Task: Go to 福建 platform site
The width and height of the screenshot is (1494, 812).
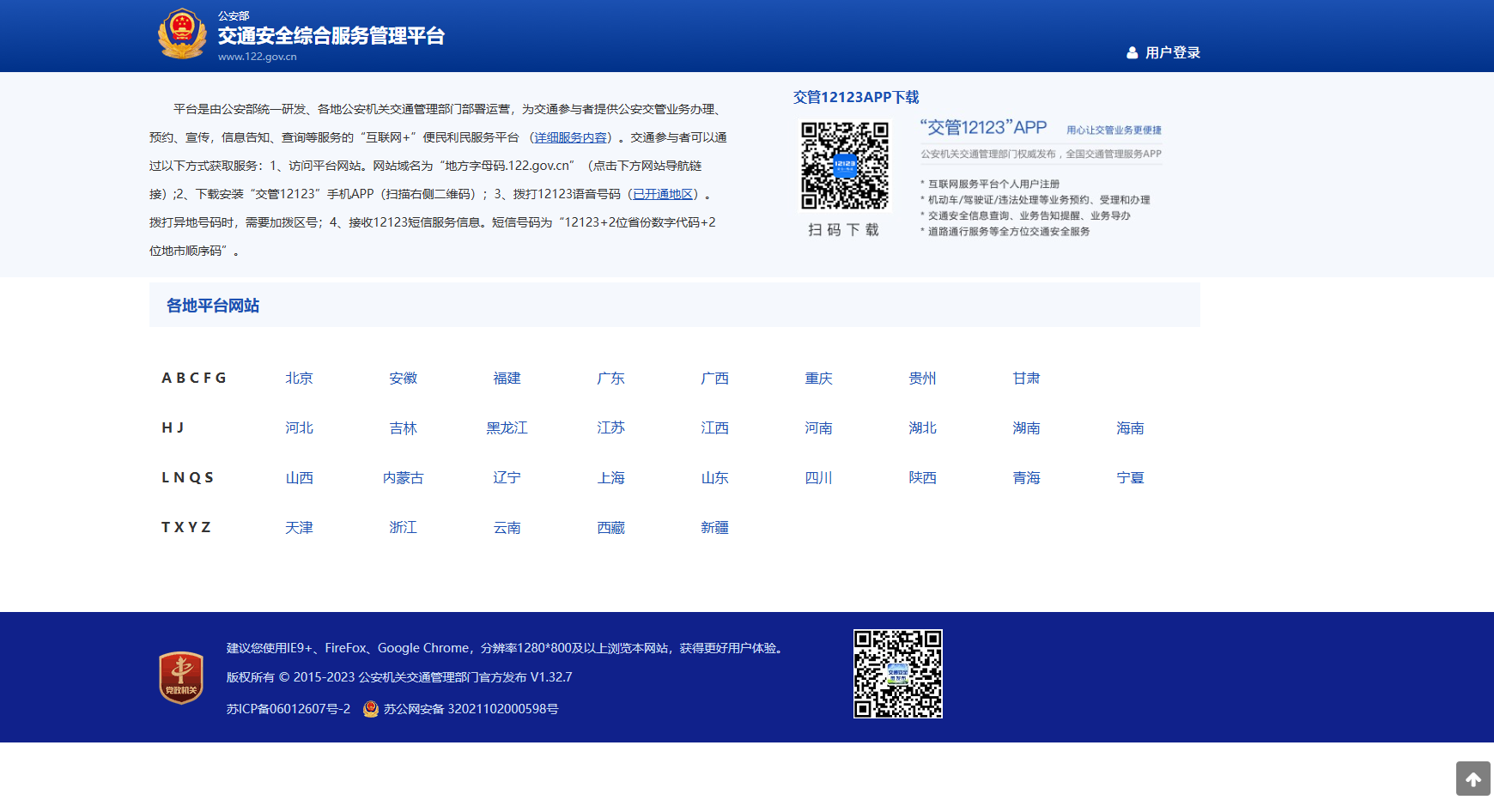Action: click(507, 379)
